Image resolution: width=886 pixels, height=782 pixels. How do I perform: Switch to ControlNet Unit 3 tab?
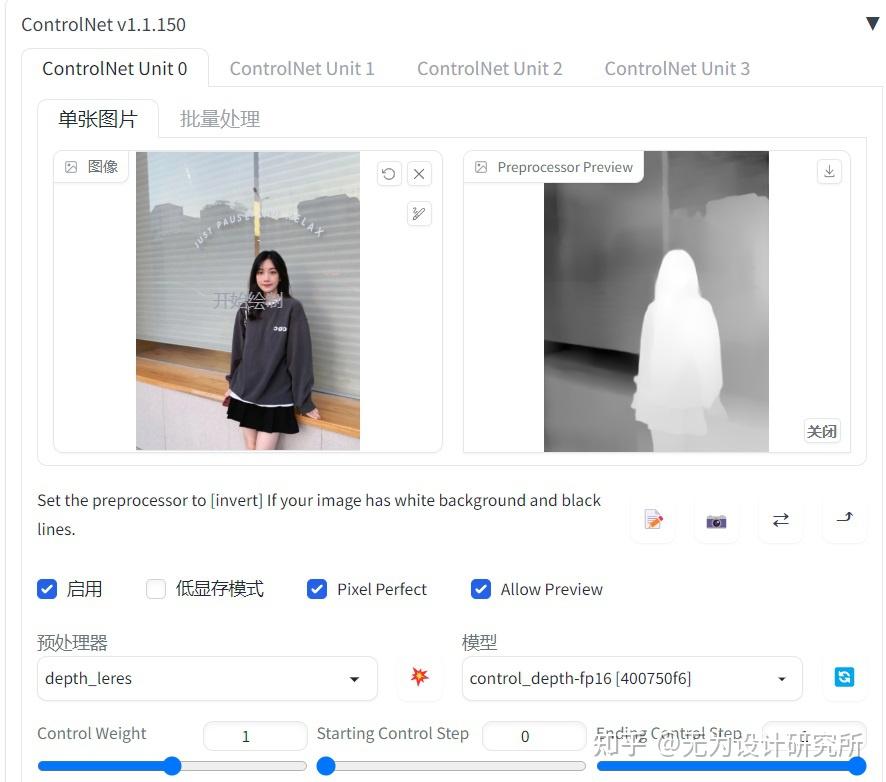point(677,68)
